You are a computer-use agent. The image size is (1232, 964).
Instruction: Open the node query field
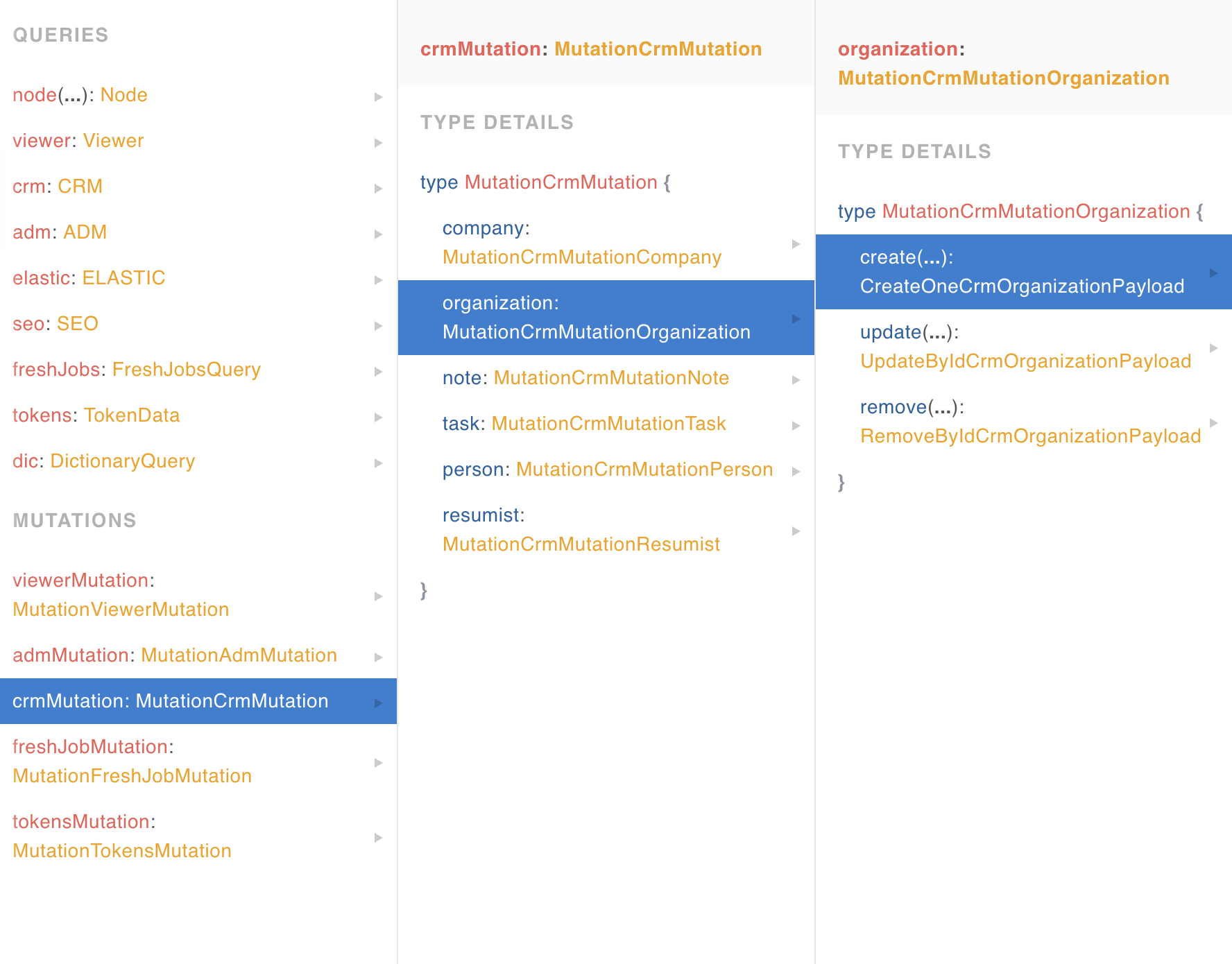tap(35, 95)
